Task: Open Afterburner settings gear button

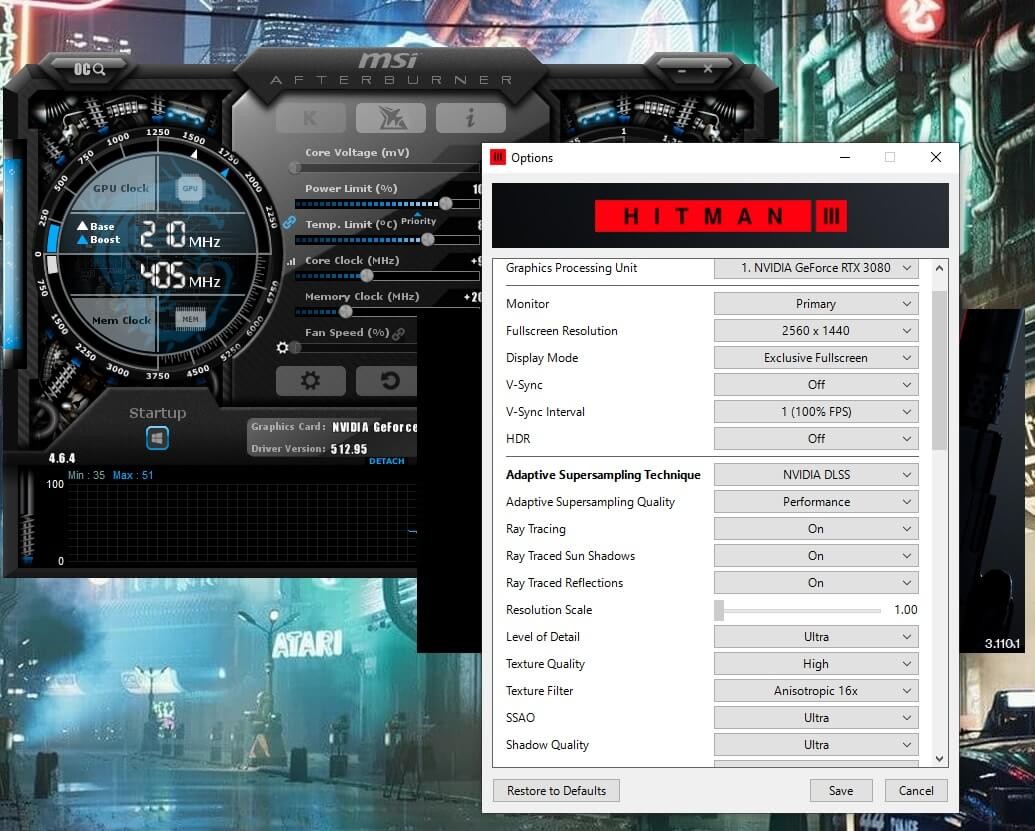Action: click(310, 381)
